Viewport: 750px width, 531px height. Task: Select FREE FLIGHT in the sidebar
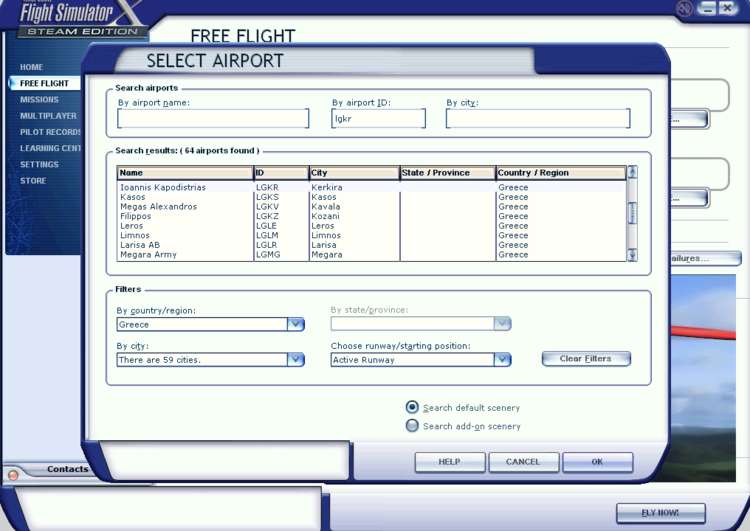(x=44, y=83)
